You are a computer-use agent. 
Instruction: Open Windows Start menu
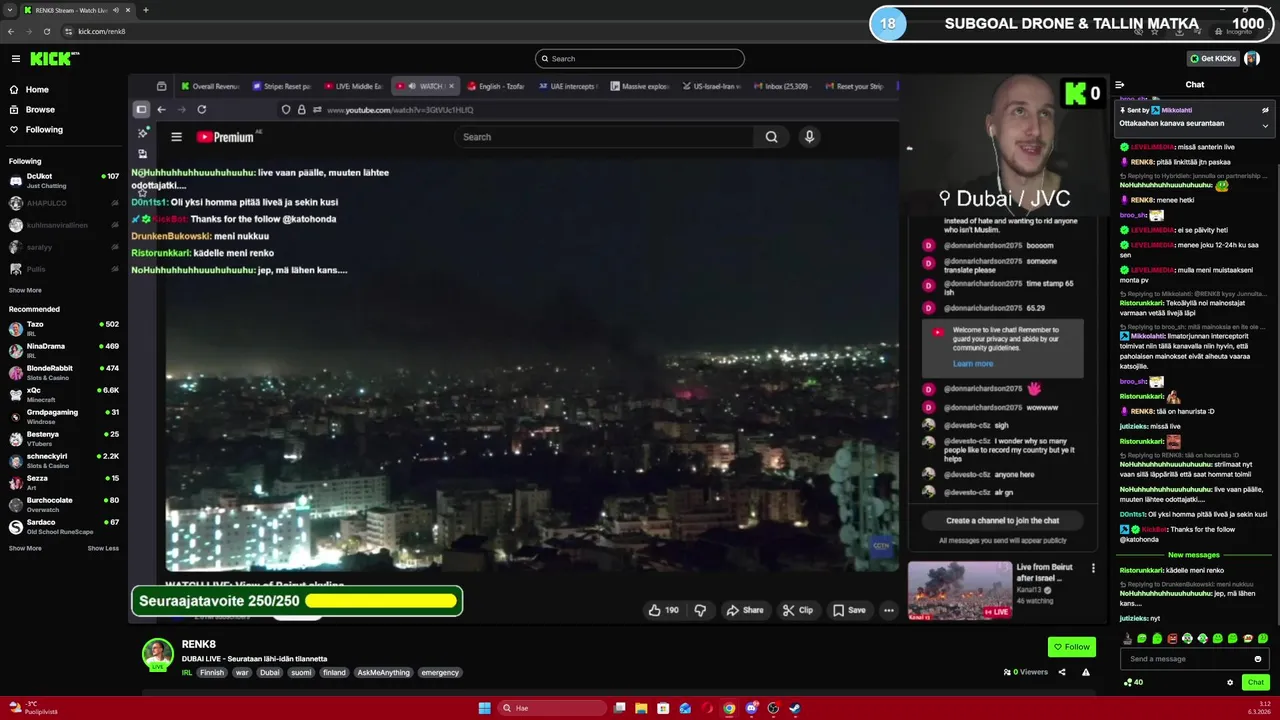[x=485, y=708]
